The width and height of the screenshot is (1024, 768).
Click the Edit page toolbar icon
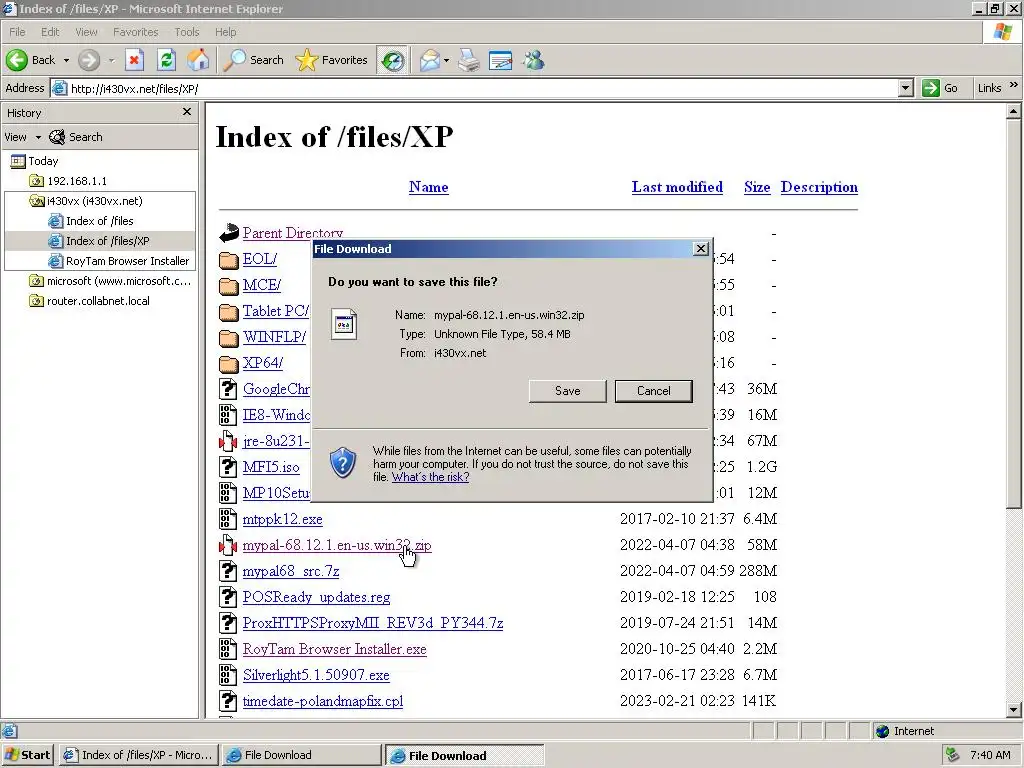pyautogui.click(x=500, y=60)
